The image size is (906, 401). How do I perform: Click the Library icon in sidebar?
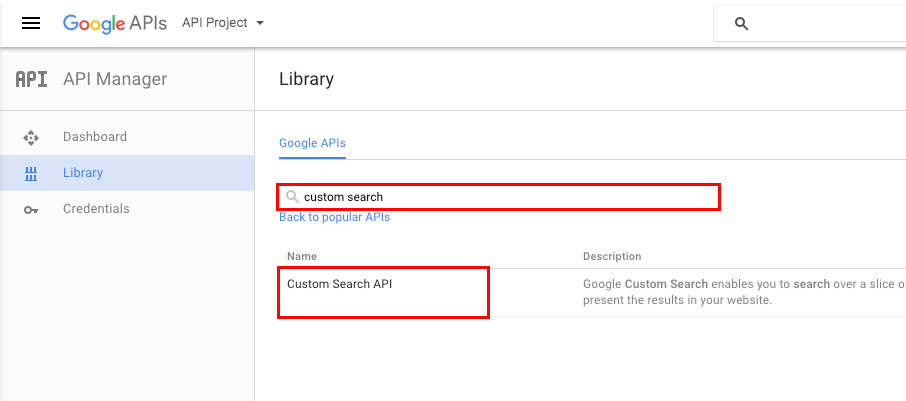[31, 173]
